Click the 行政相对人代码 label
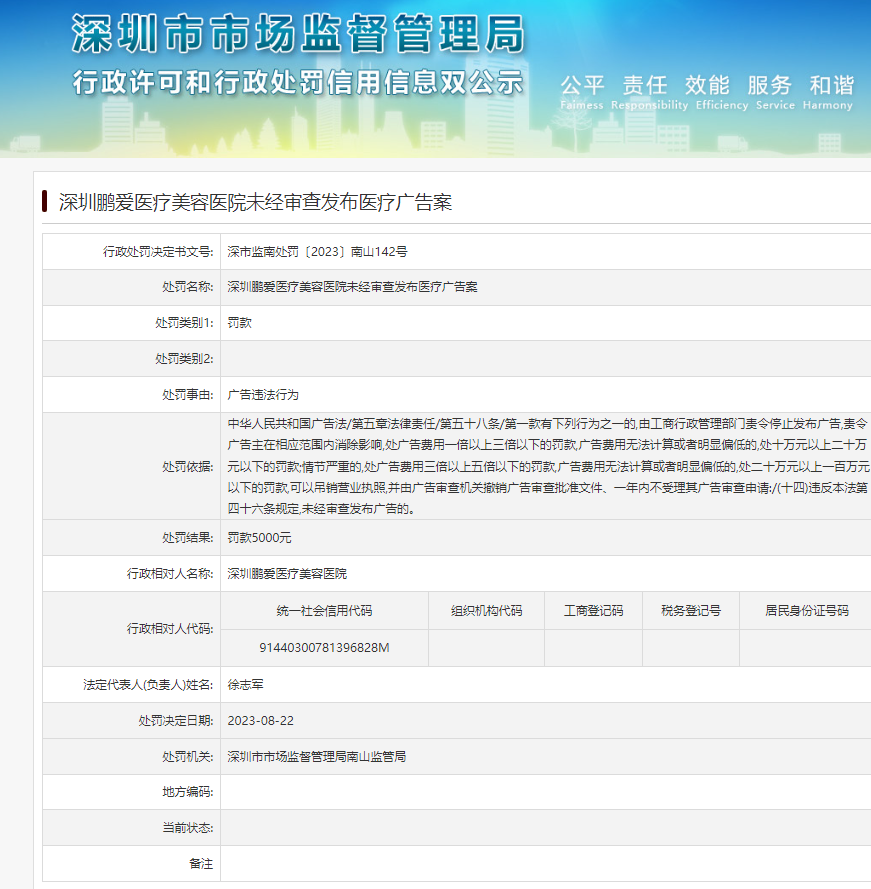The image size is (871, 889). 170,629
